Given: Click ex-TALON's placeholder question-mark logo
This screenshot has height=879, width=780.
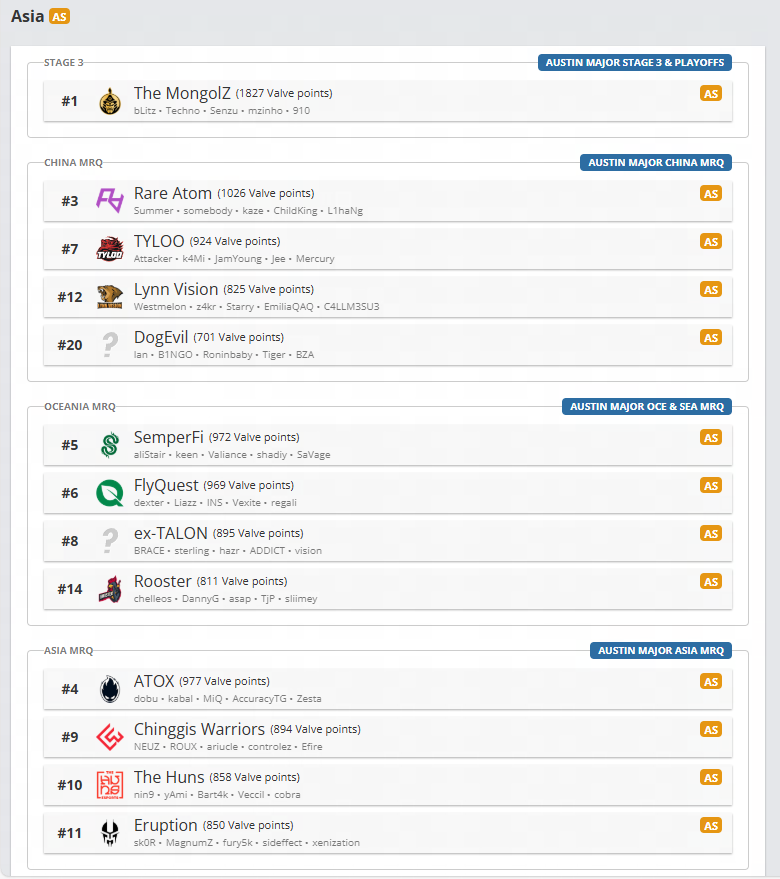Looking at the screenshot, I should tap(110, 541).
